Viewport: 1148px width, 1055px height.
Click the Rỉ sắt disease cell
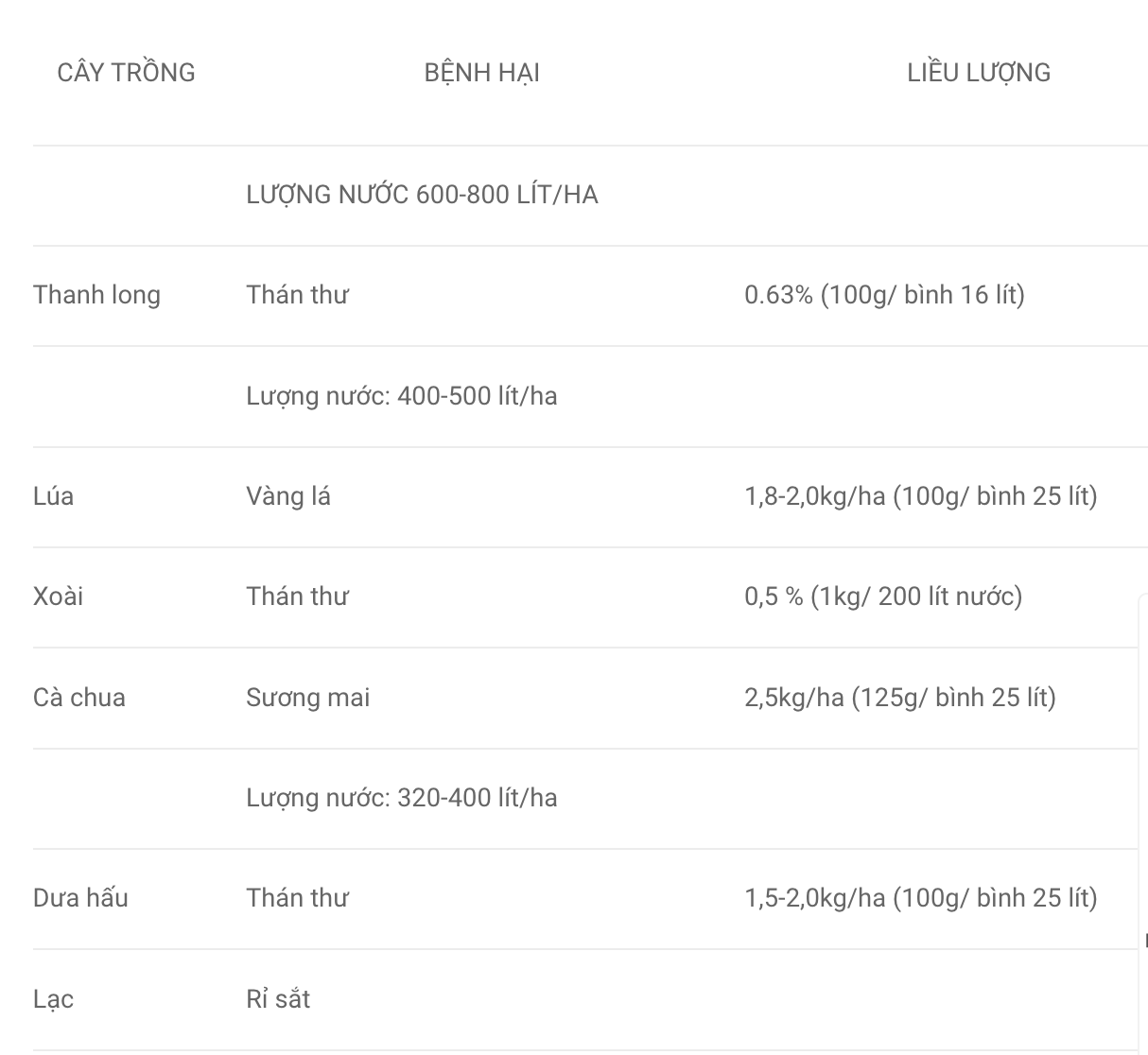(x=278, y=999)
